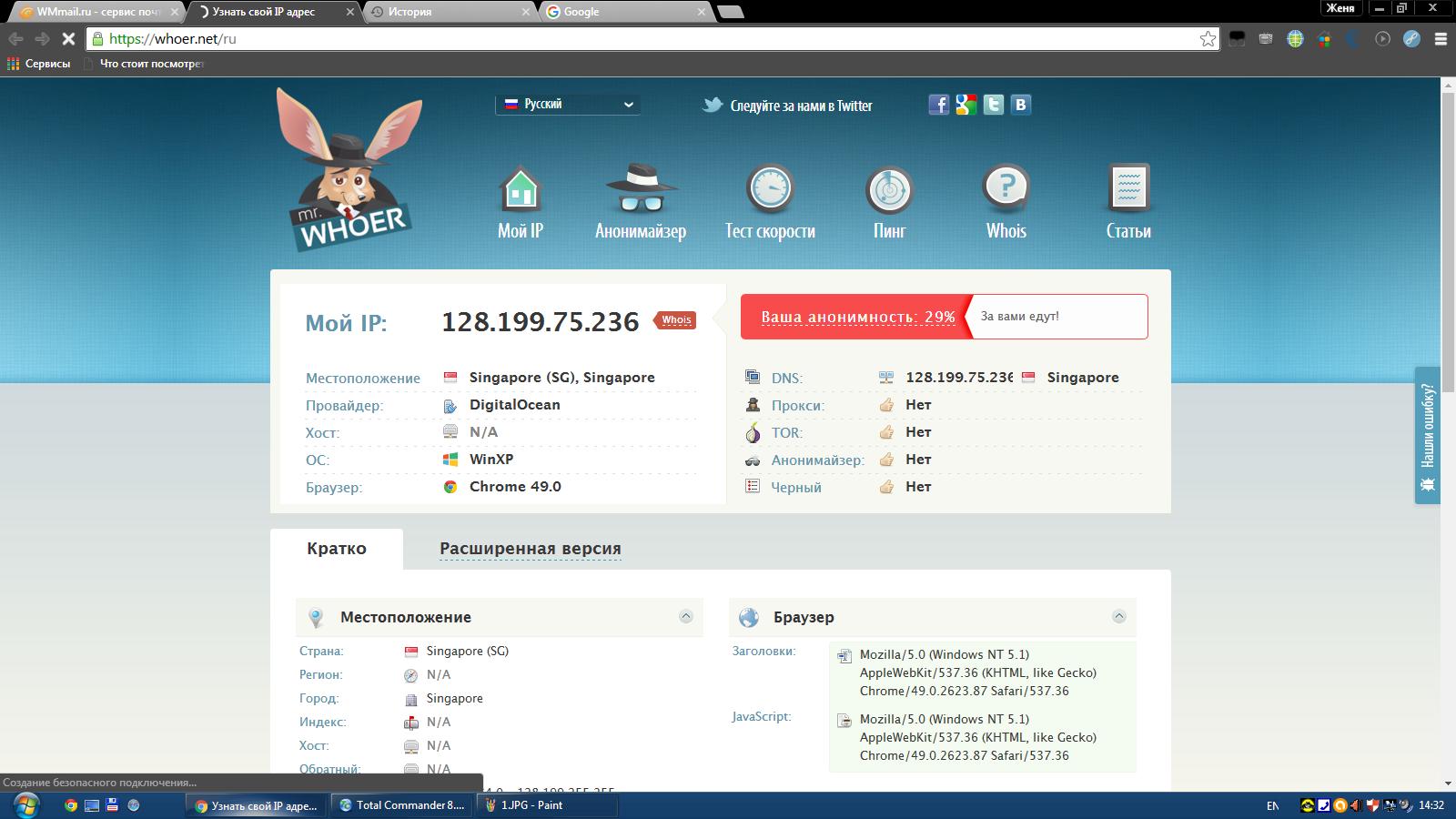Open the Статьи document icon
Image resolution: width=1456 pixels, height=819 pixels.
pos(1128,189)
